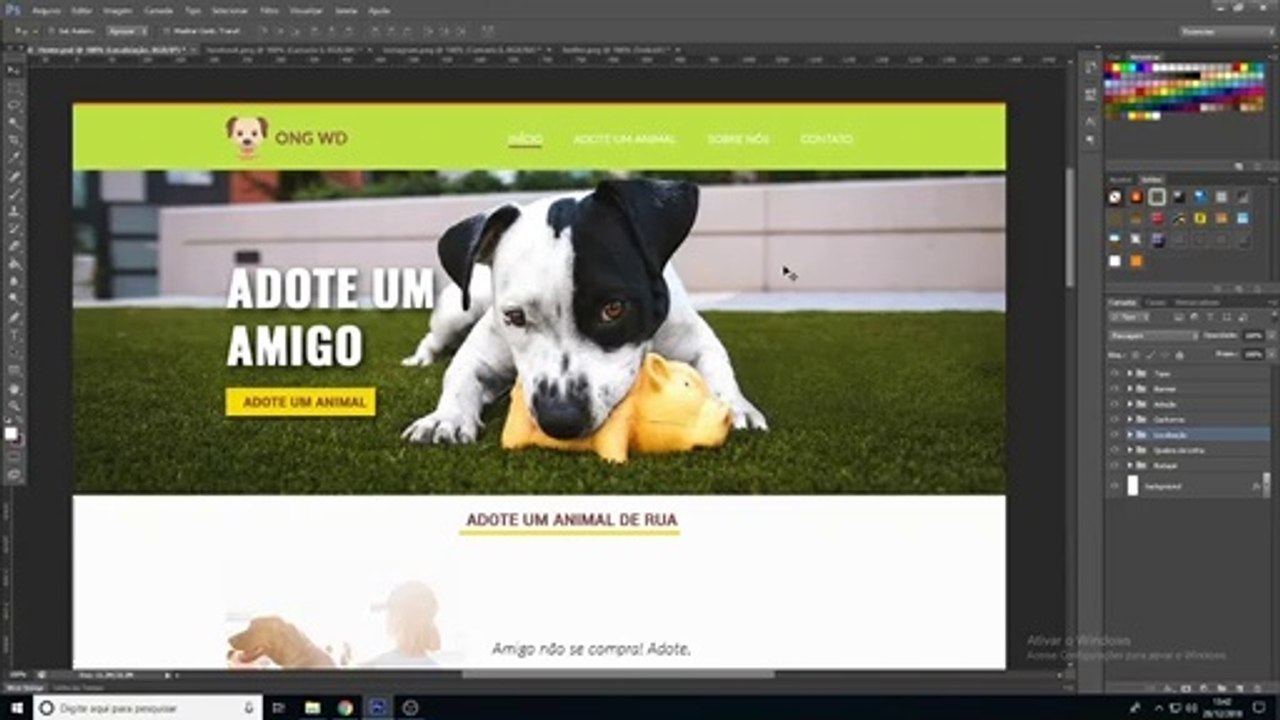Click the Opacity value field

pos(1253,336)
